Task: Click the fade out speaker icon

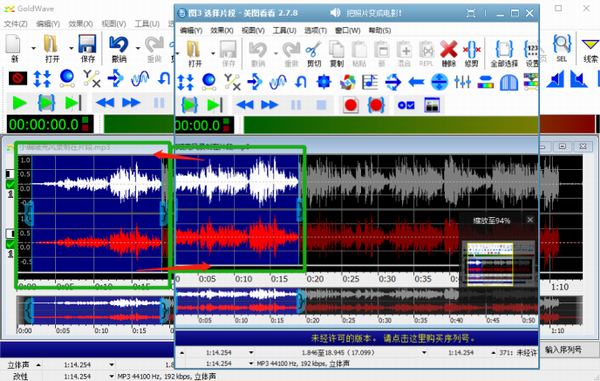Action: pos(579,80)
